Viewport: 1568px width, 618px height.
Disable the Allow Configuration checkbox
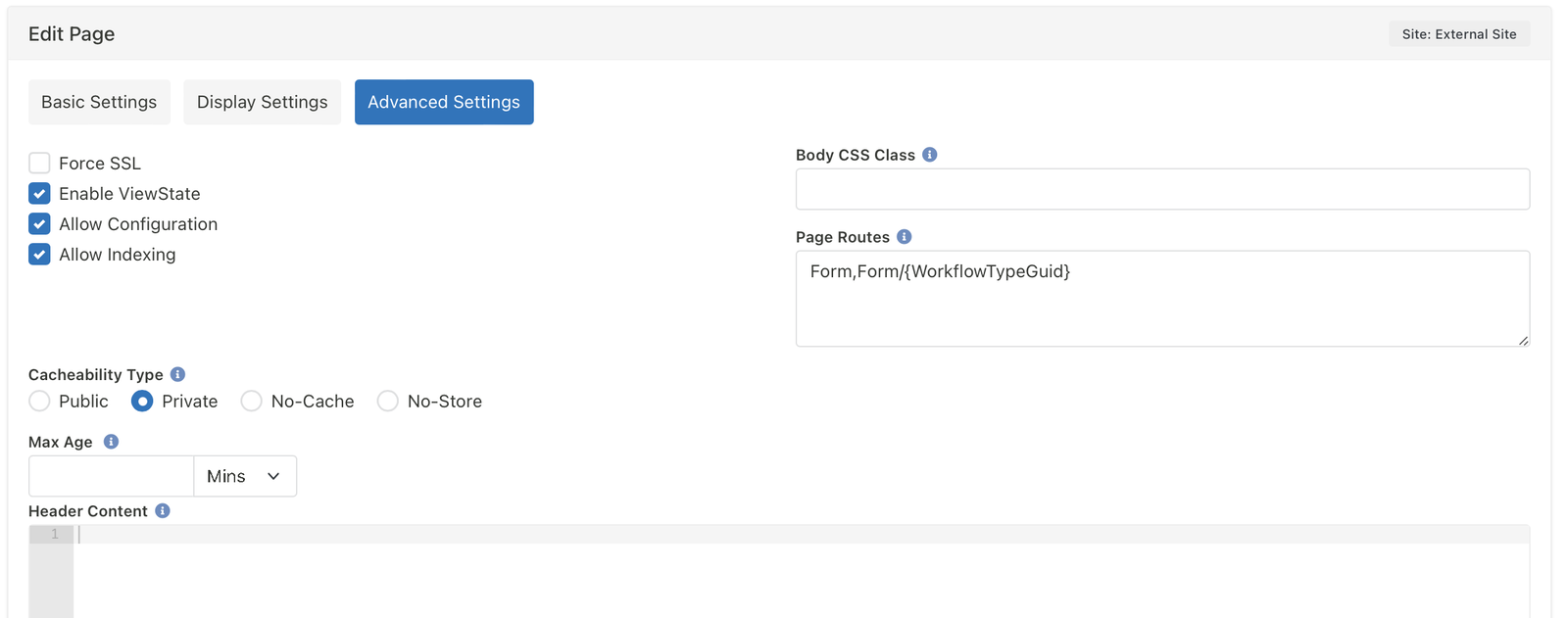tap(39, 224)
